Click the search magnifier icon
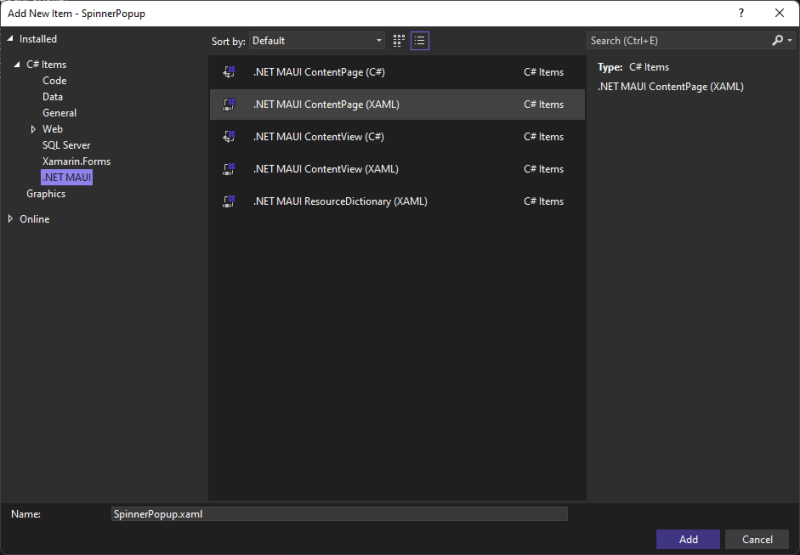 pos(777,40)
